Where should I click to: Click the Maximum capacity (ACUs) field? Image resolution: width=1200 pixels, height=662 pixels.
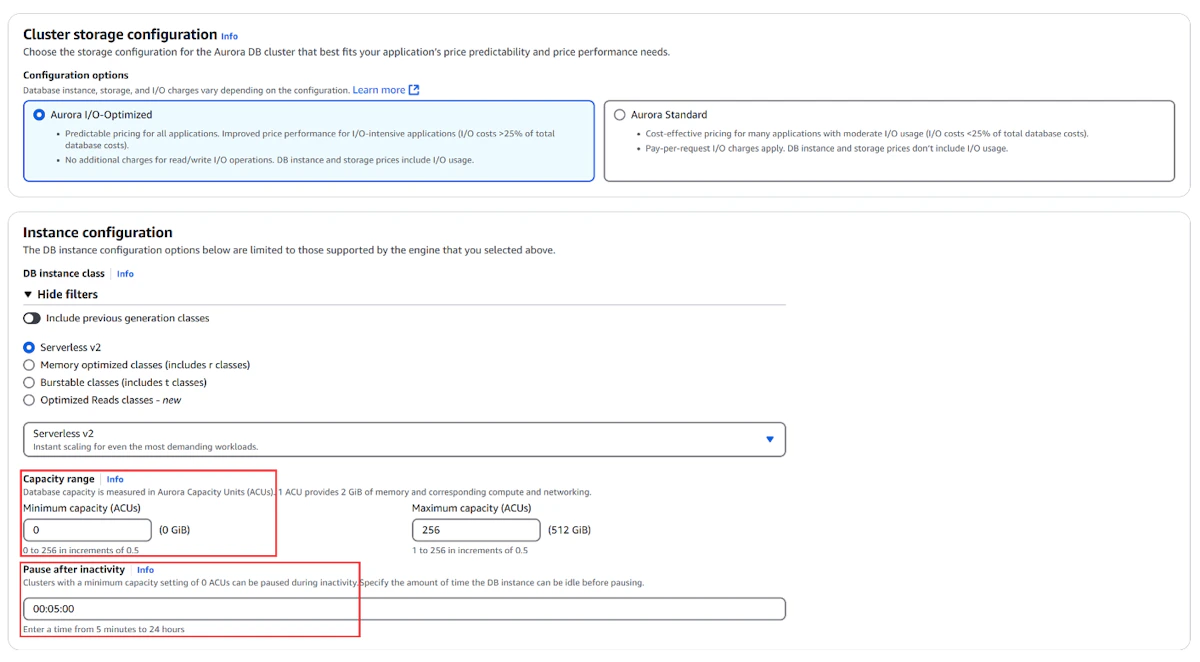click(x=476, y=530)
